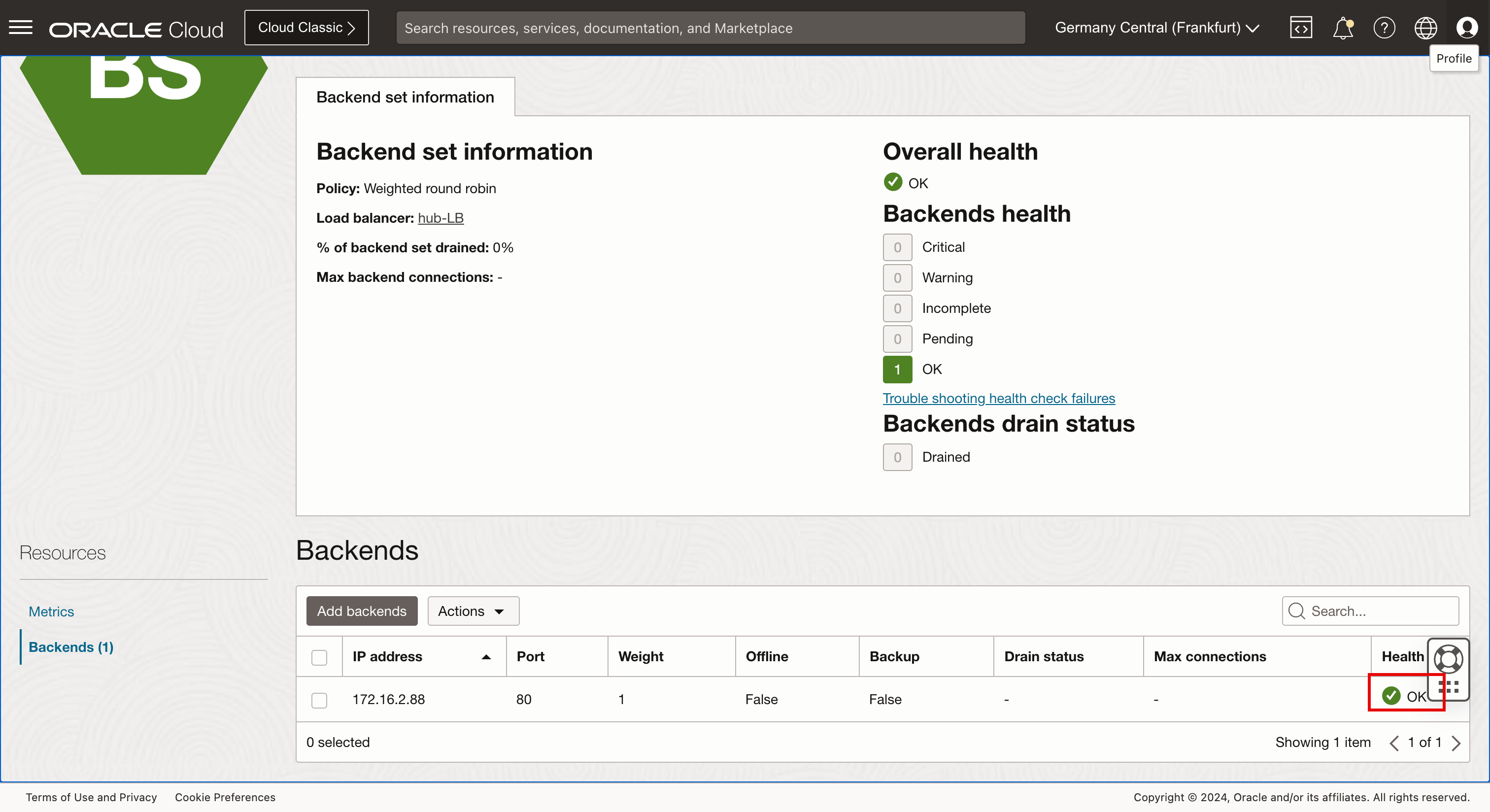The width and height of the screenshot is (1490, 812).
Task: Go to next page of backends
Action: coord(1456,743)
